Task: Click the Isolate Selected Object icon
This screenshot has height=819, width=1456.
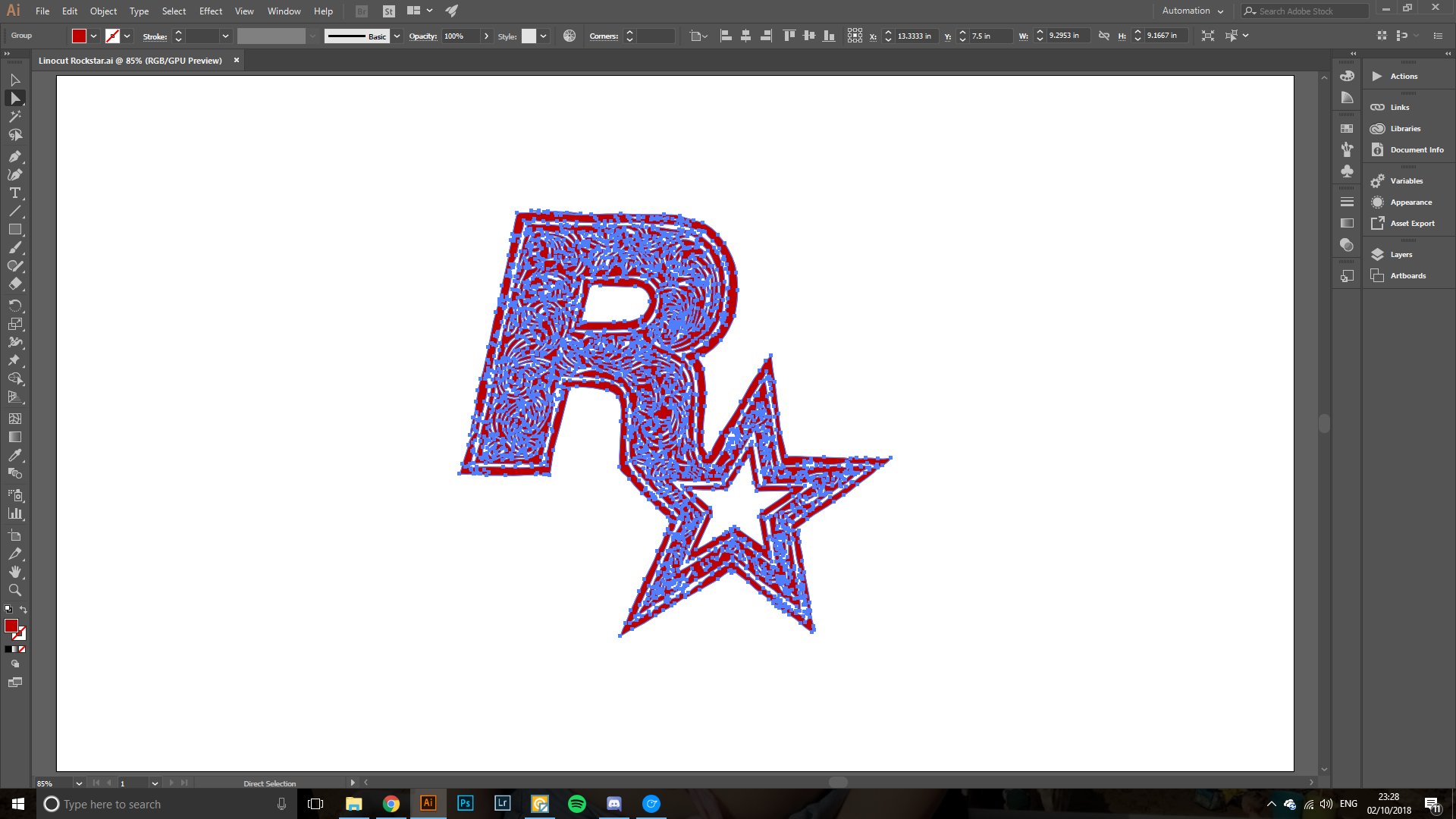Action: 1208,36
